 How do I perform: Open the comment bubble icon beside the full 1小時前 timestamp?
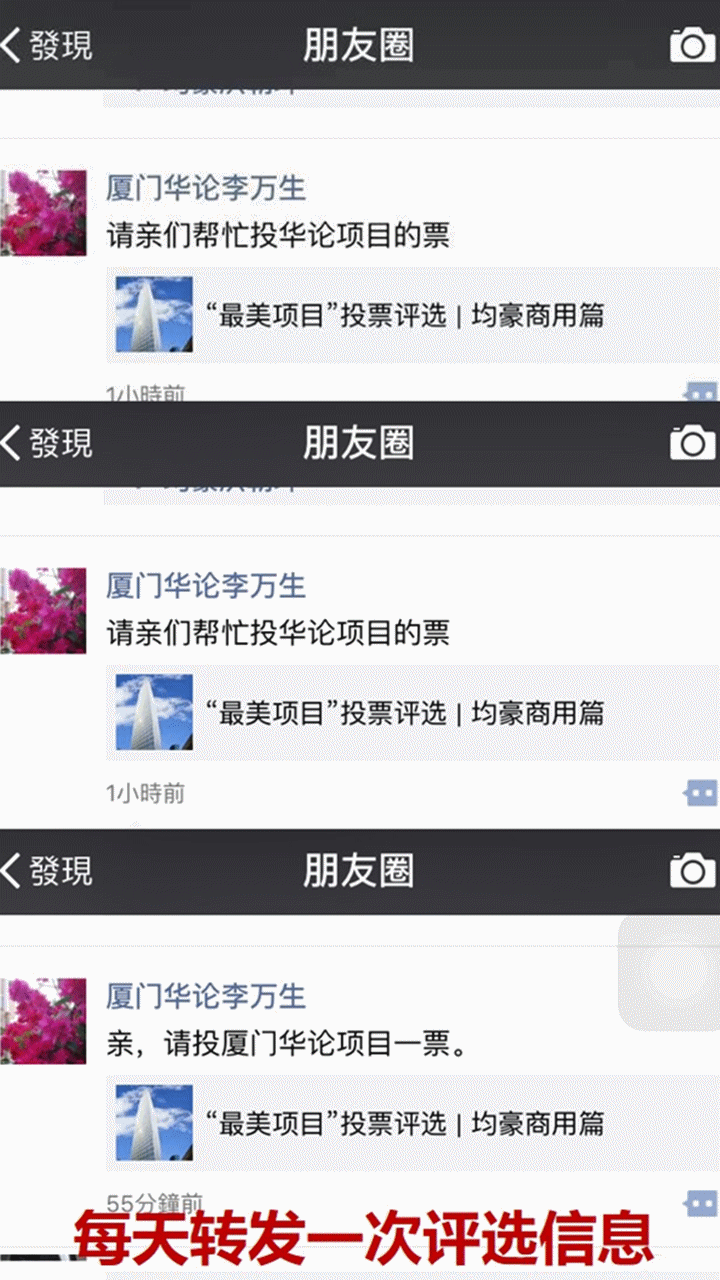(x=700, y=794)
